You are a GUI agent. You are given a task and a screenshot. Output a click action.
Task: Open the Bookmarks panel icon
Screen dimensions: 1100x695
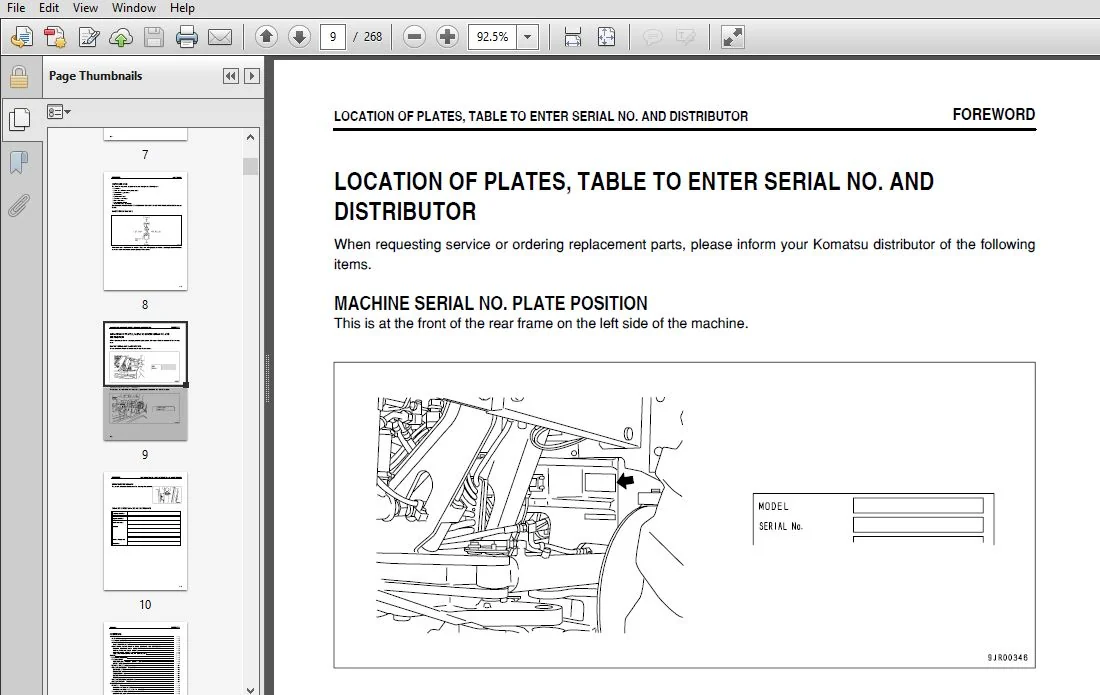point(19,163)
